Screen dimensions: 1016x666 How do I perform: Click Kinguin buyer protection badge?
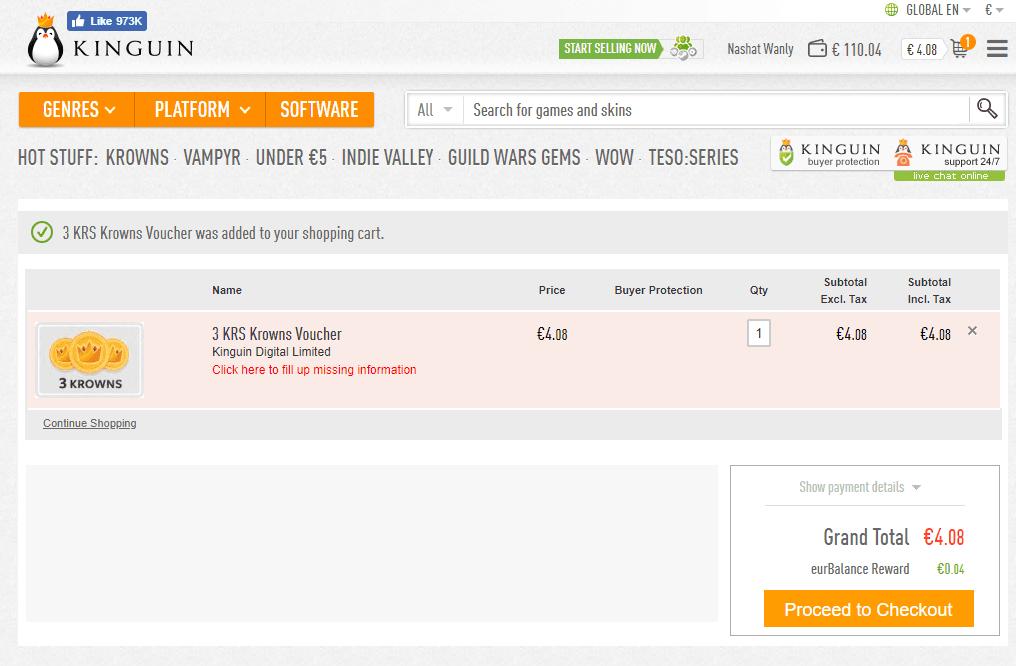(829, 154)
